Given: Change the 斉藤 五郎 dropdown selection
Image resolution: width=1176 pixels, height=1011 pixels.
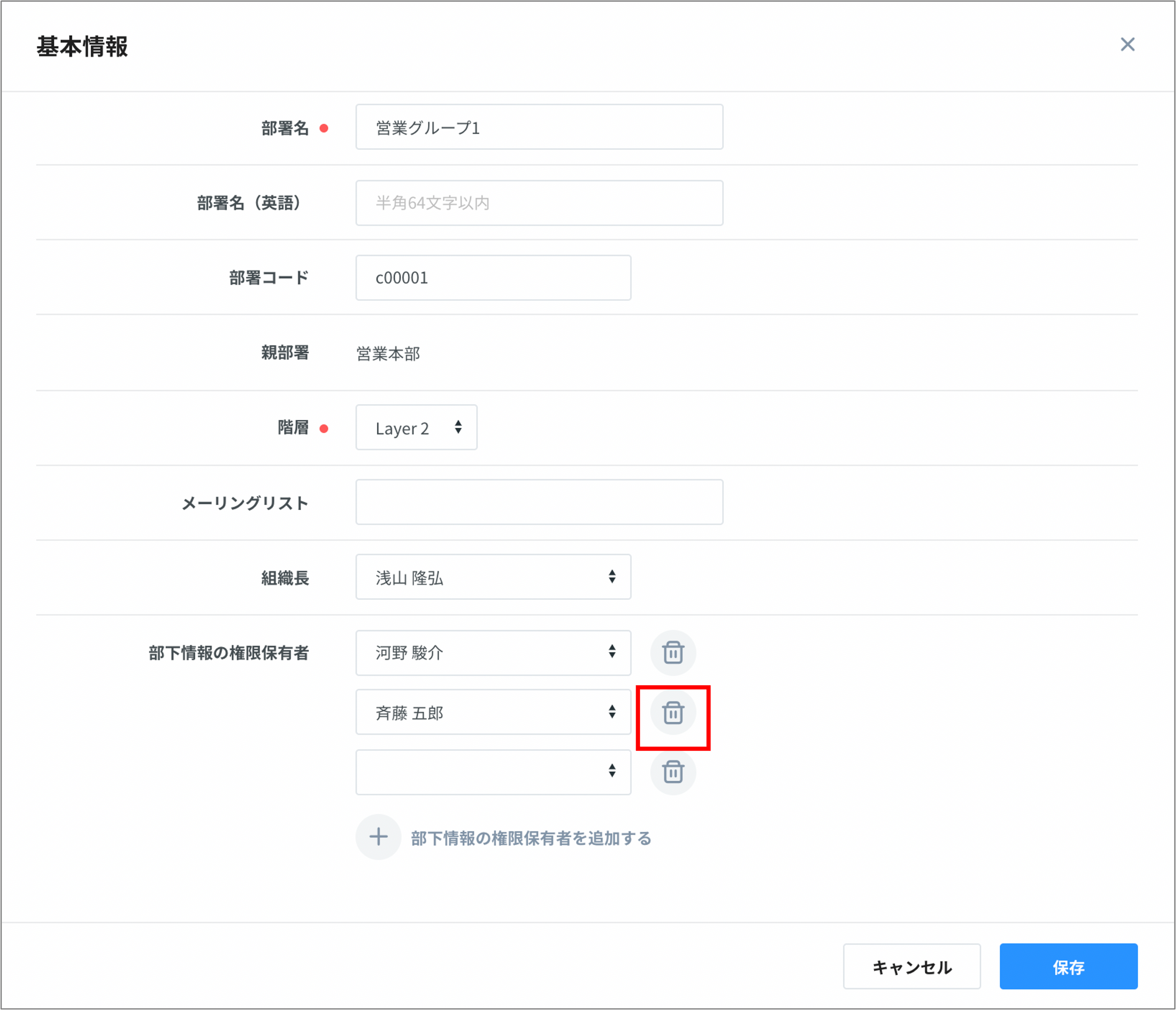Looking at the screenshot, I should (x=493, y=713).
